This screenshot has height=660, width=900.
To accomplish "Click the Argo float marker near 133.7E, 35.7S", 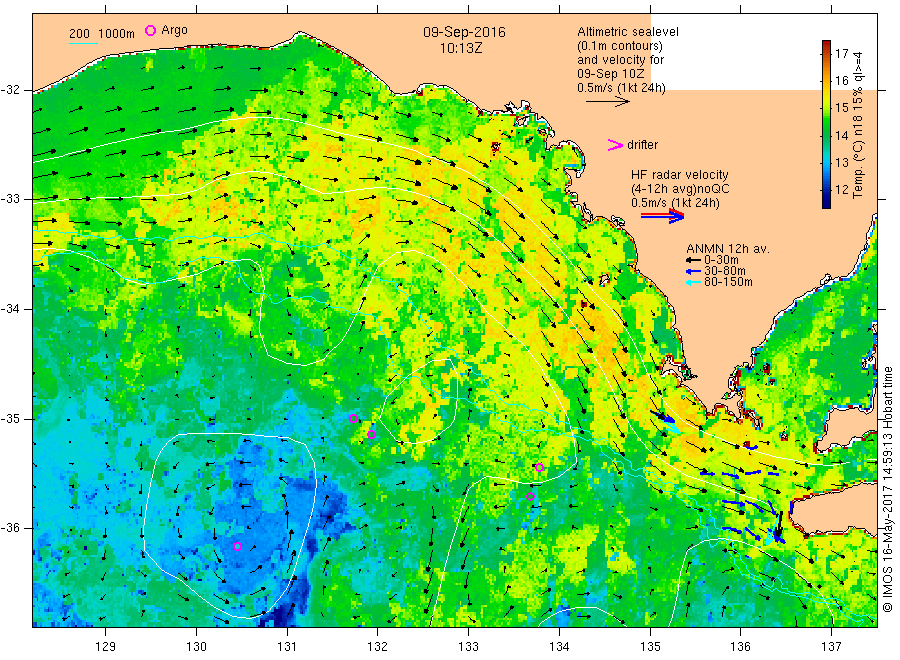I will pyautogui.click(x=530, y=496).
